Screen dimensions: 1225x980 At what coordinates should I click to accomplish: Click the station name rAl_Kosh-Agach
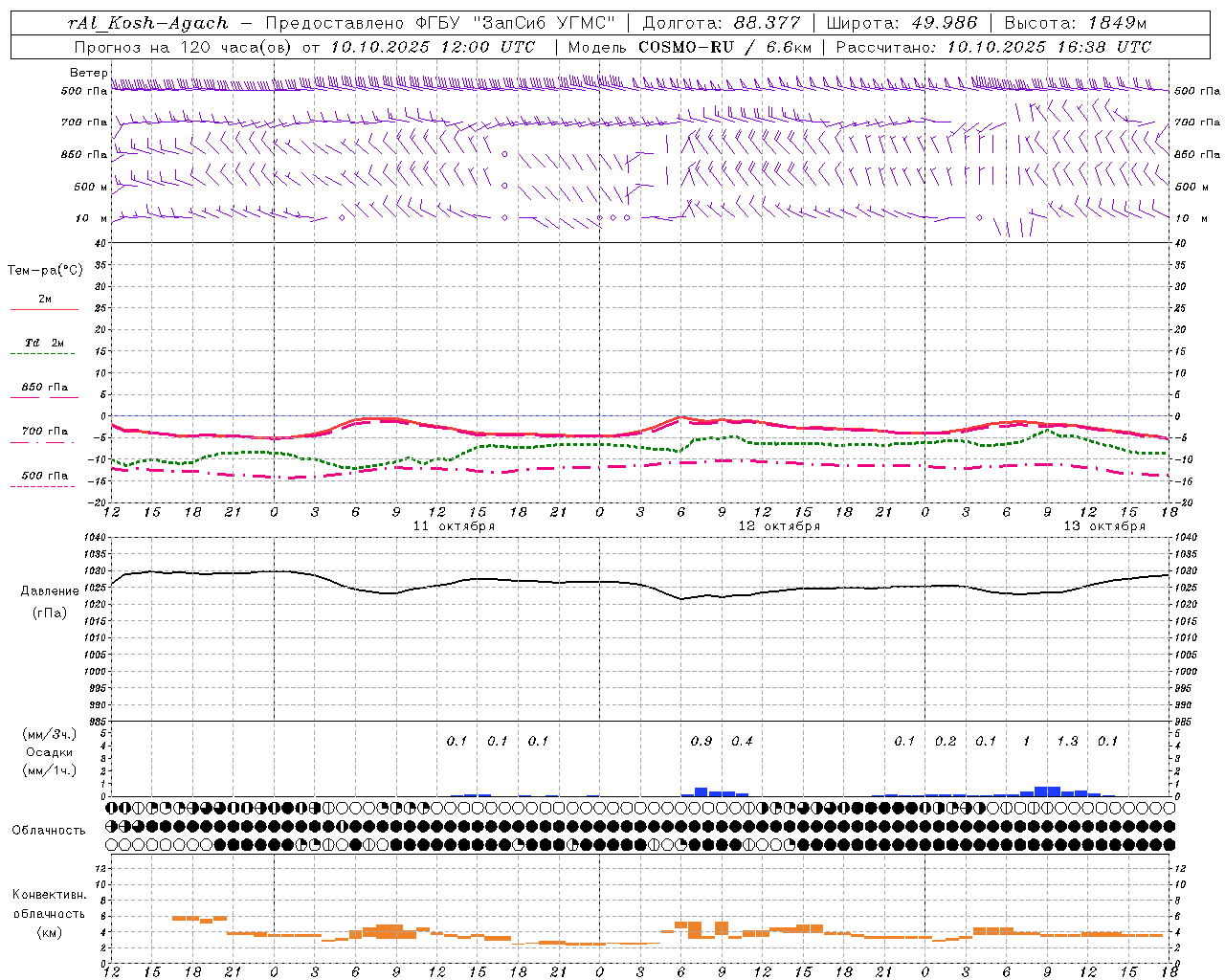coord(148,23)
